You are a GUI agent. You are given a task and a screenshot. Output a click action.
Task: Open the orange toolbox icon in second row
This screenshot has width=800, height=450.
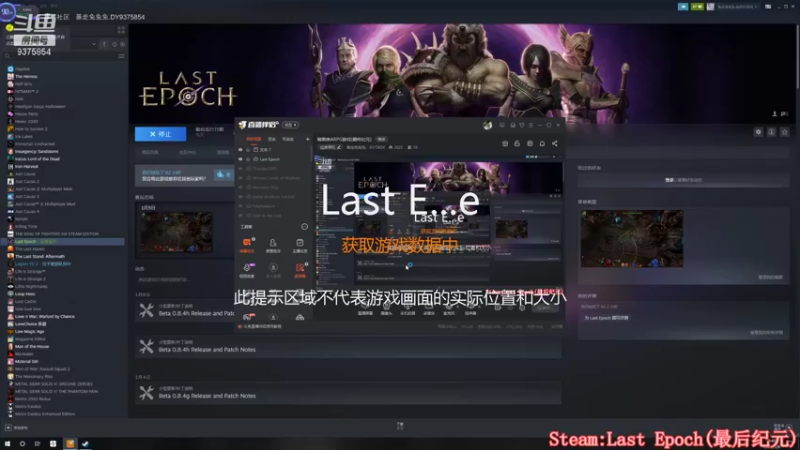[299, 270]
